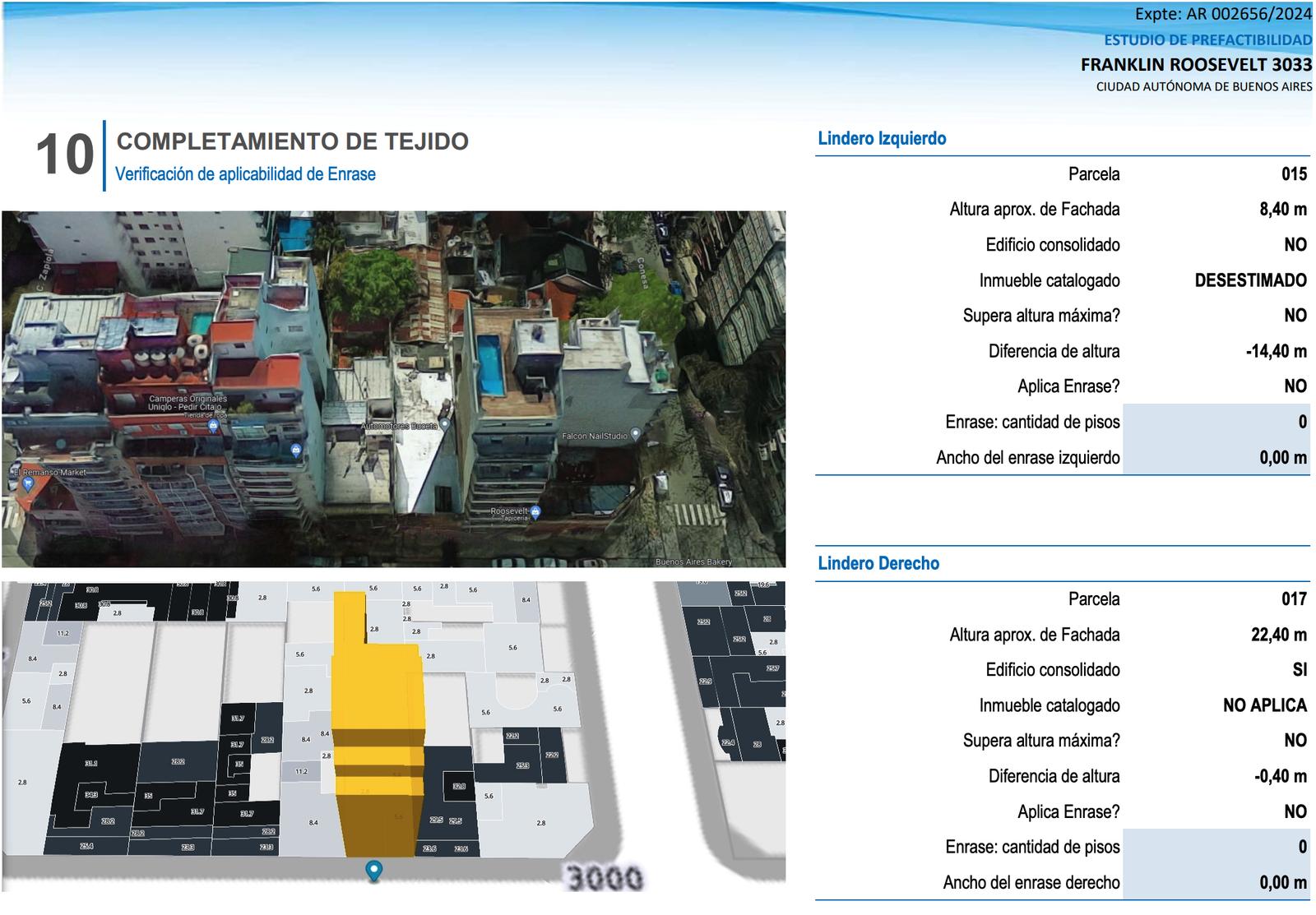This screenshot has width=1316, height=915.
Task: Click 'CIUDAD AUTÓNOMA DE BUENOS AIRES' text
Action: 1204,86
